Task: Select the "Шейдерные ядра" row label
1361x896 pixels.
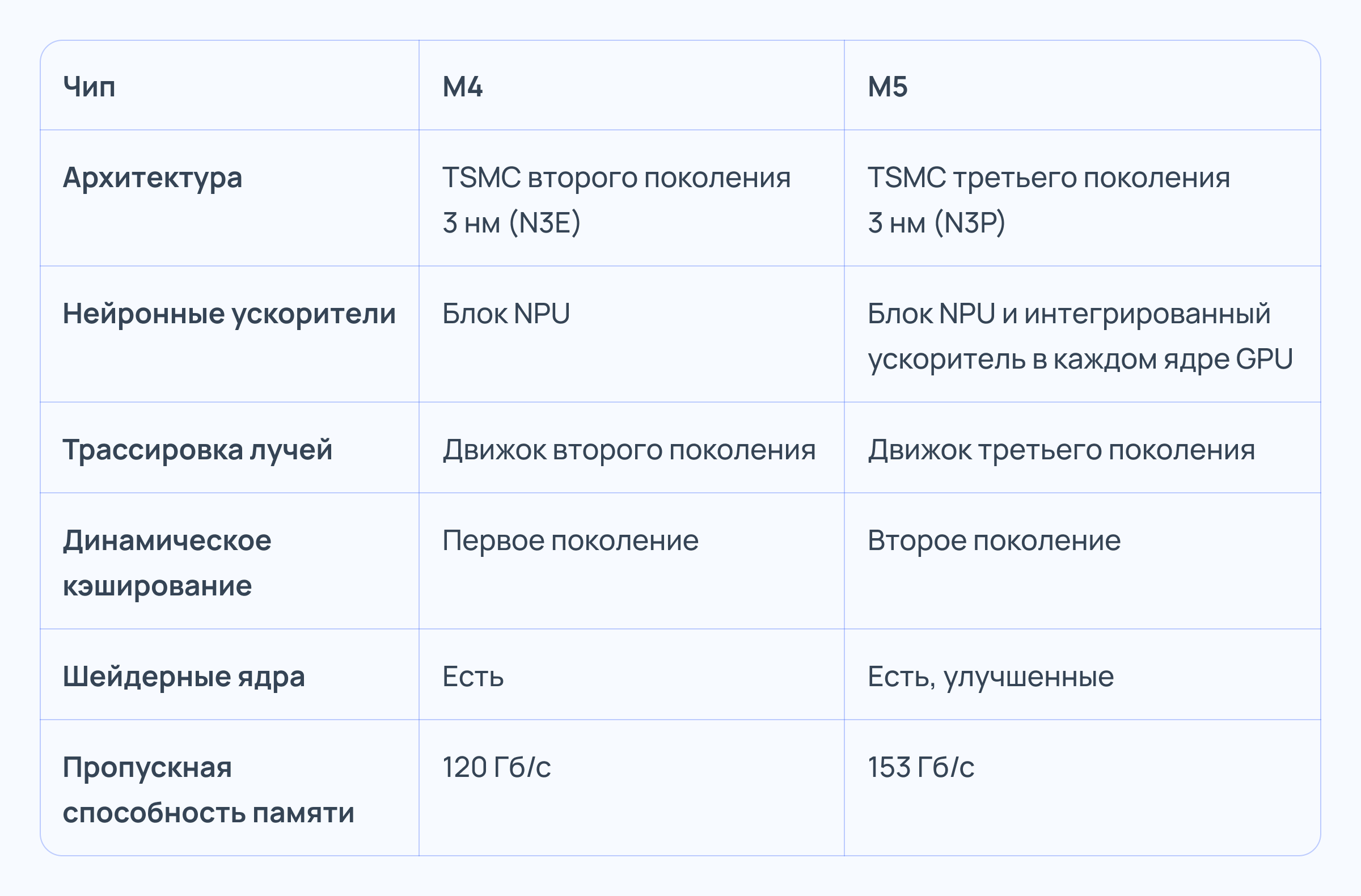Action: pos(184,677)
